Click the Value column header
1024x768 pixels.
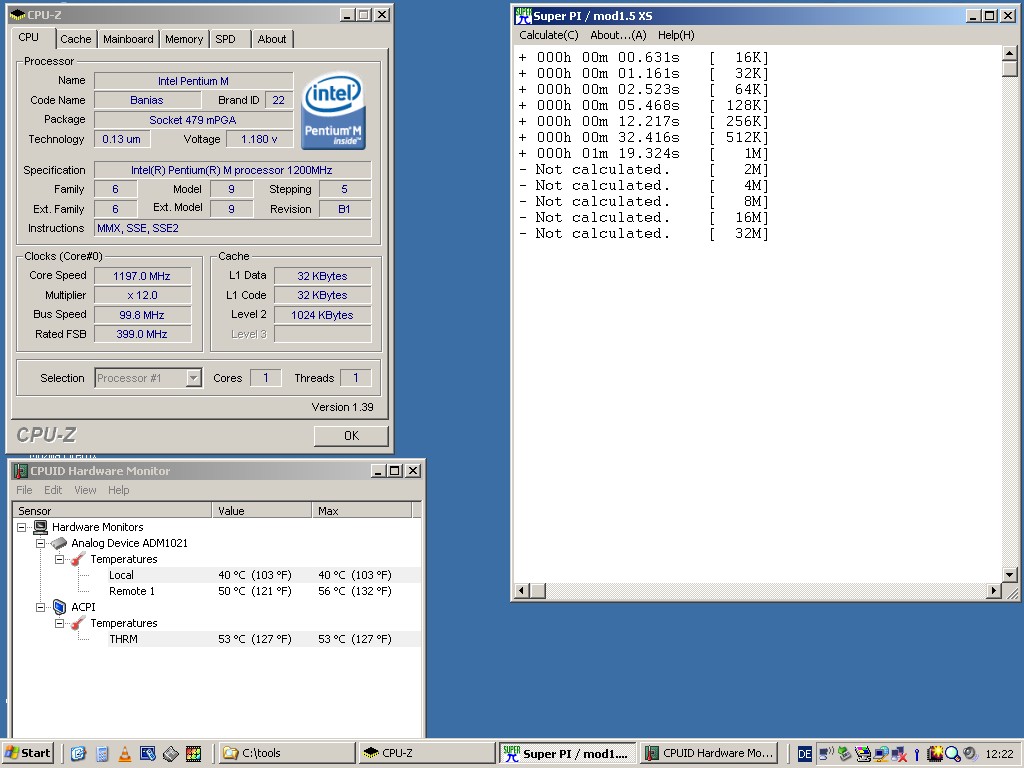262,511
